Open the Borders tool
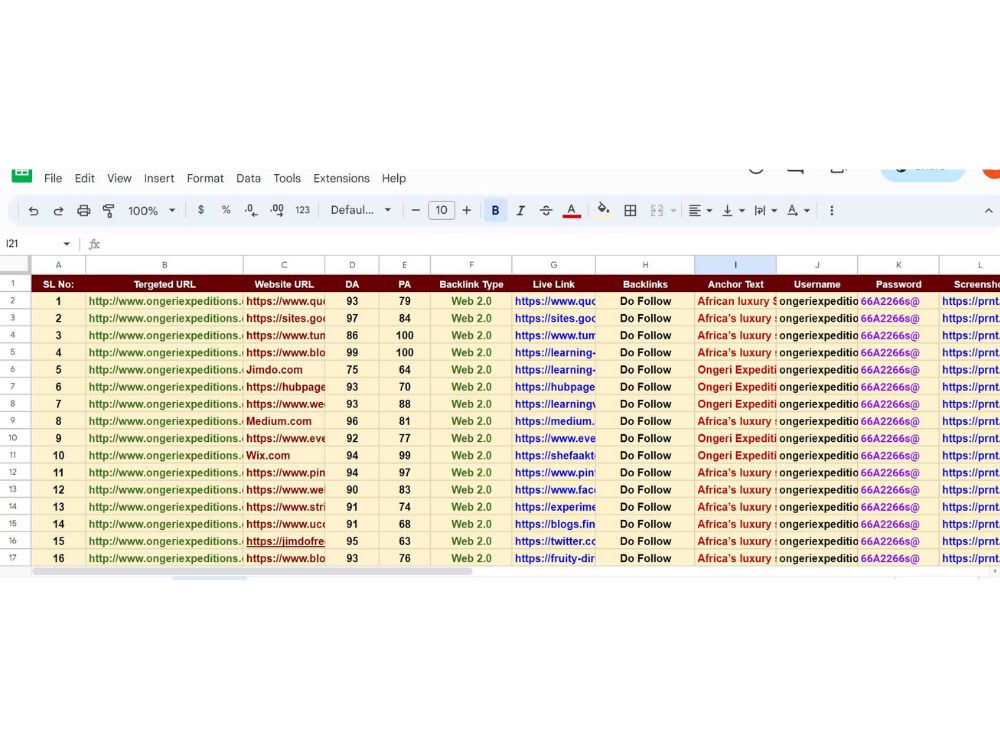Viewport: 1000px width, 750px height. coord(630,210)
